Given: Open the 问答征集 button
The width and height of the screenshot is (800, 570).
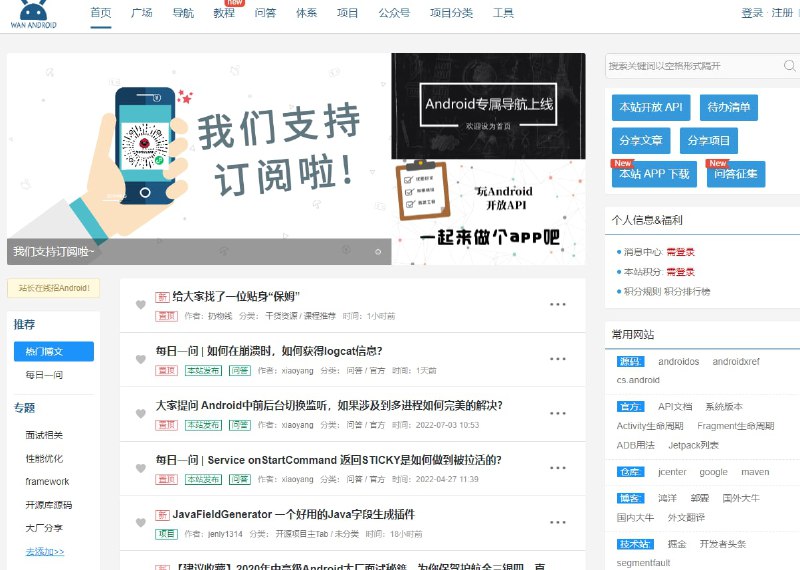Looking at the screenshot, I should click(736, 174).
